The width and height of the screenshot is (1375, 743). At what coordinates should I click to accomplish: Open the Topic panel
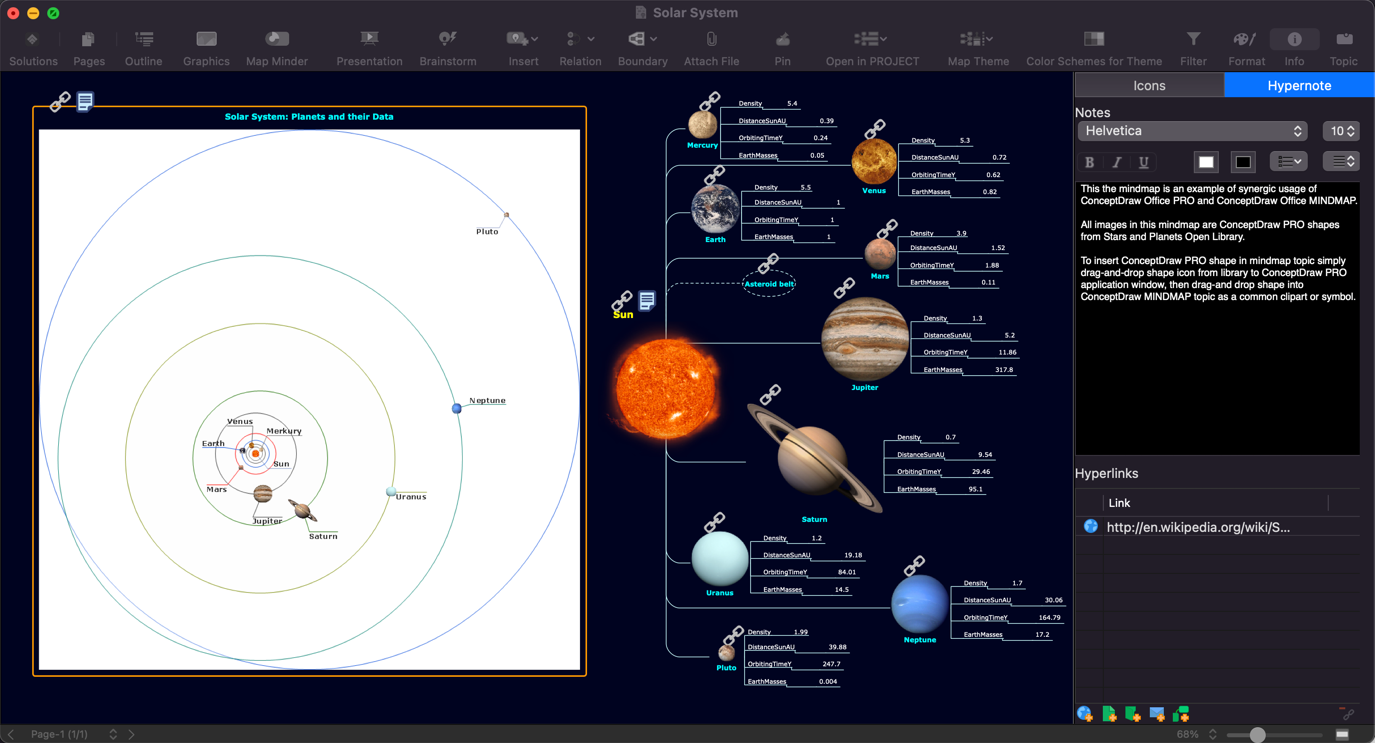tap(1344, 48)
